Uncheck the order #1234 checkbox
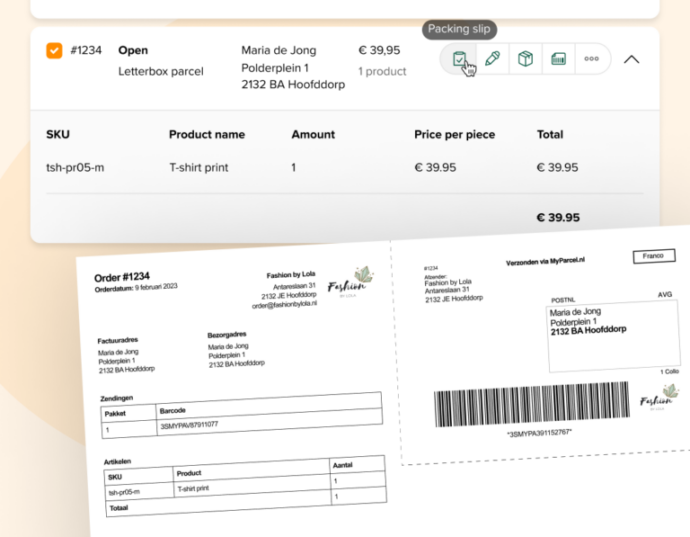Image resolution: width=690 pixels, height=537 pixels. 54,50
